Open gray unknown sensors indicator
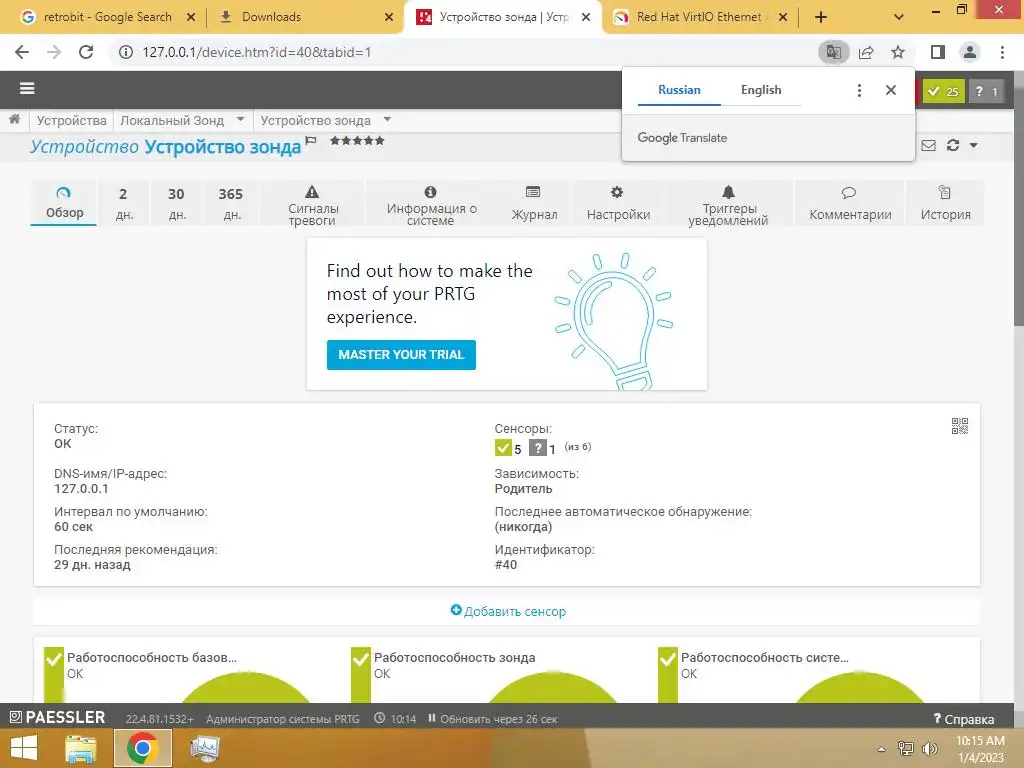Screen dimensions: 1024x768 tap(986, 91)
